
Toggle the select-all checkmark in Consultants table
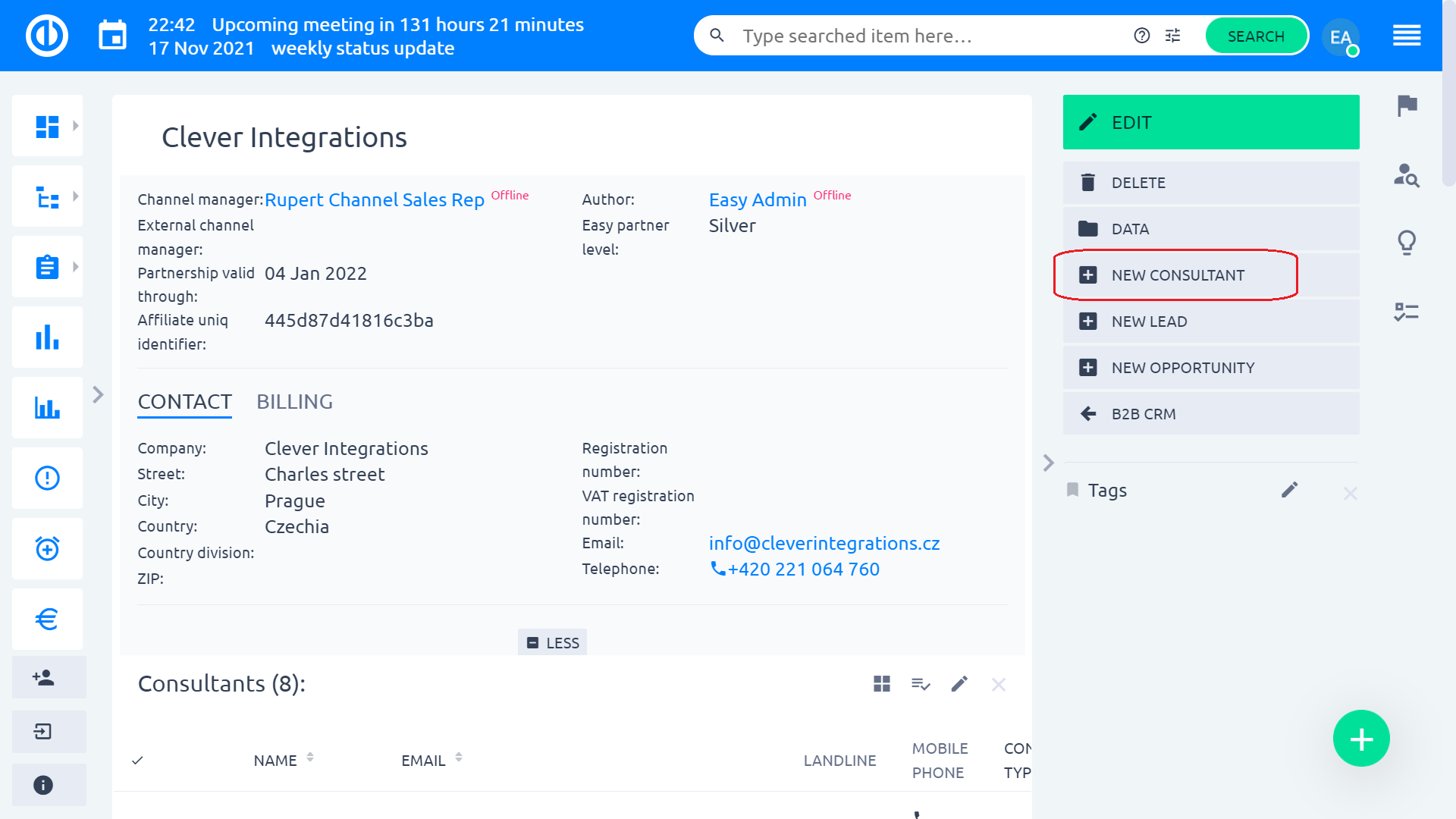[137, 760]
